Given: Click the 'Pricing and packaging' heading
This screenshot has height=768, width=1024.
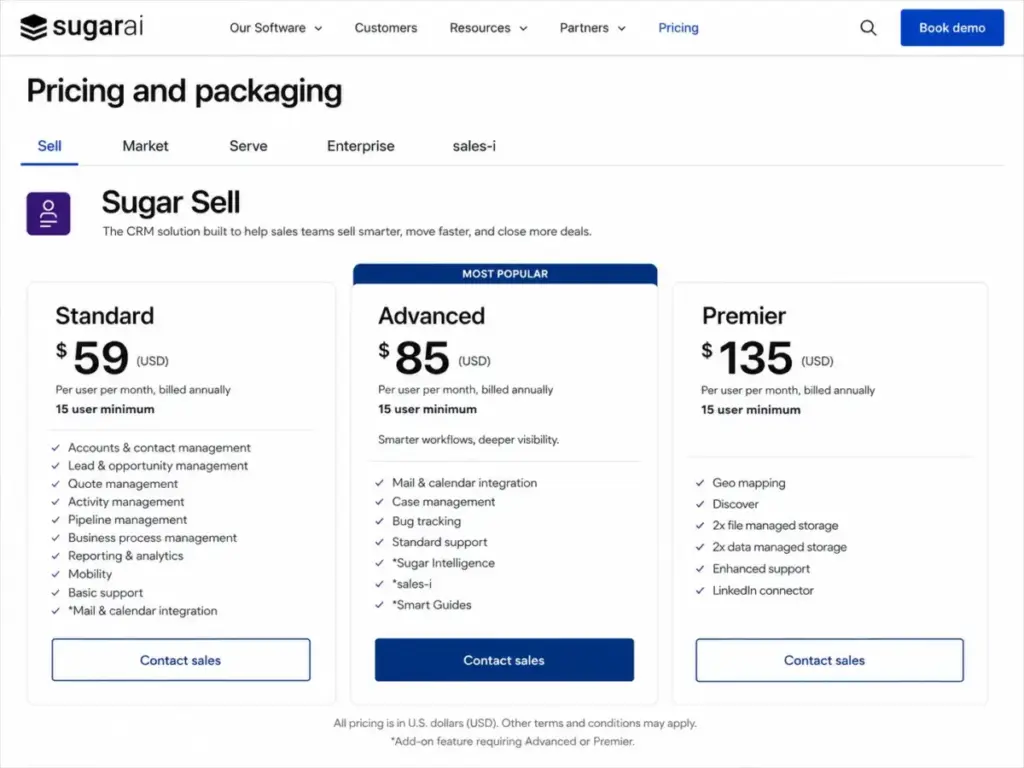Looking at the screenshot, I should [184, 91].
